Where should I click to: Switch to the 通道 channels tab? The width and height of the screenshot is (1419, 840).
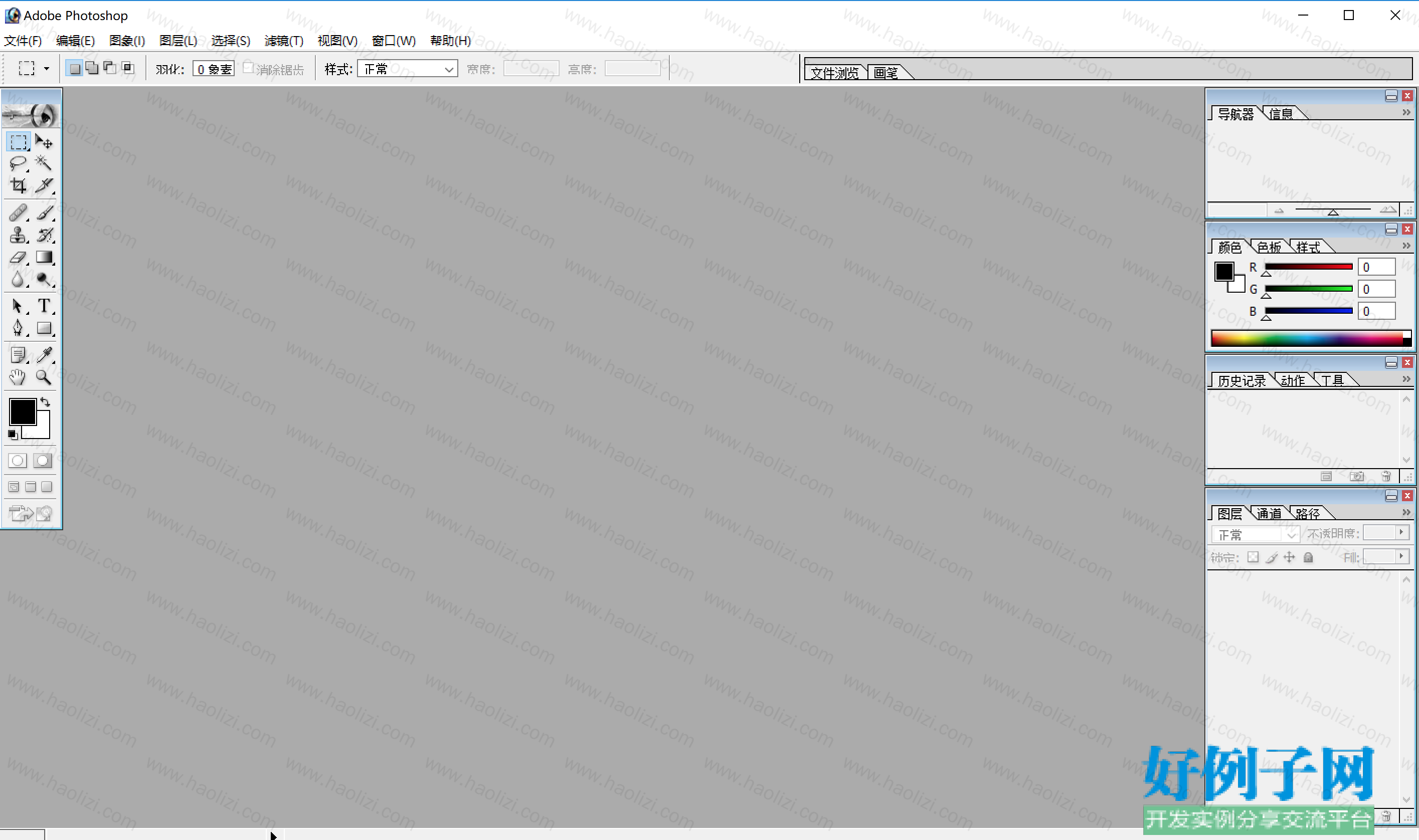(x=1269, y=513)
